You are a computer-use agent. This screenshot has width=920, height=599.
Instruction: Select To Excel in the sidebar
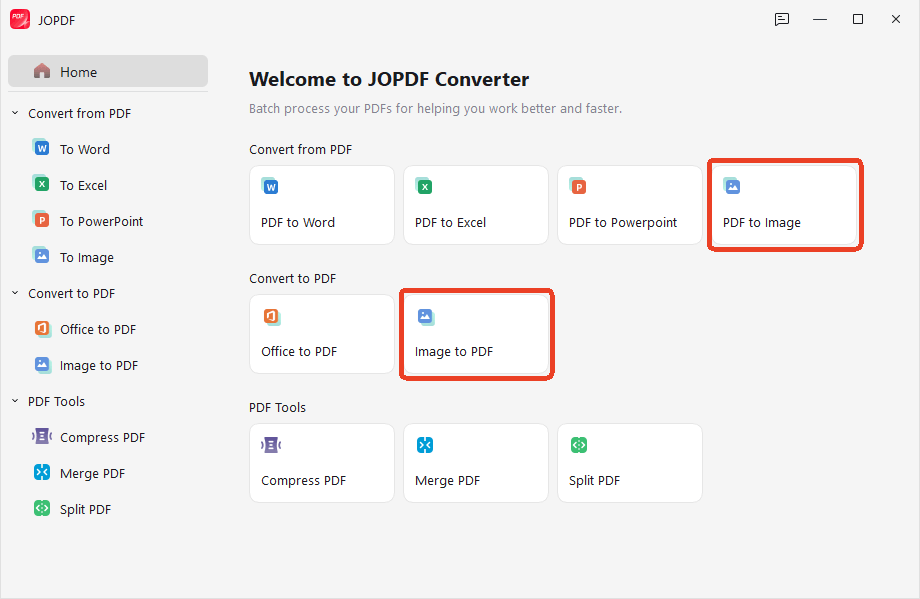[83, 185]
